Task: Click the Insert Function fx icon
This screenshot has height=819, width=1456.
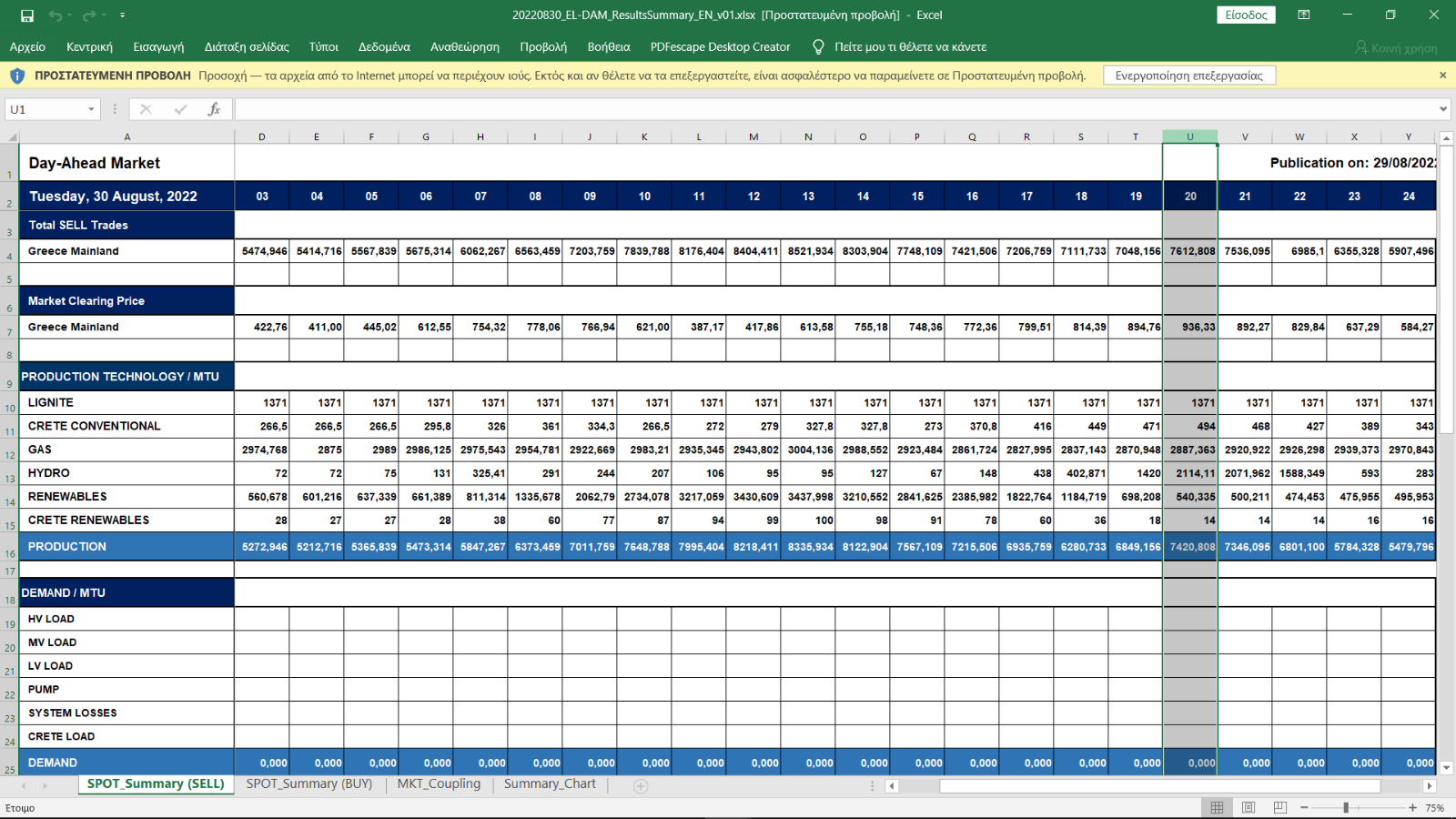Action: 214,109
